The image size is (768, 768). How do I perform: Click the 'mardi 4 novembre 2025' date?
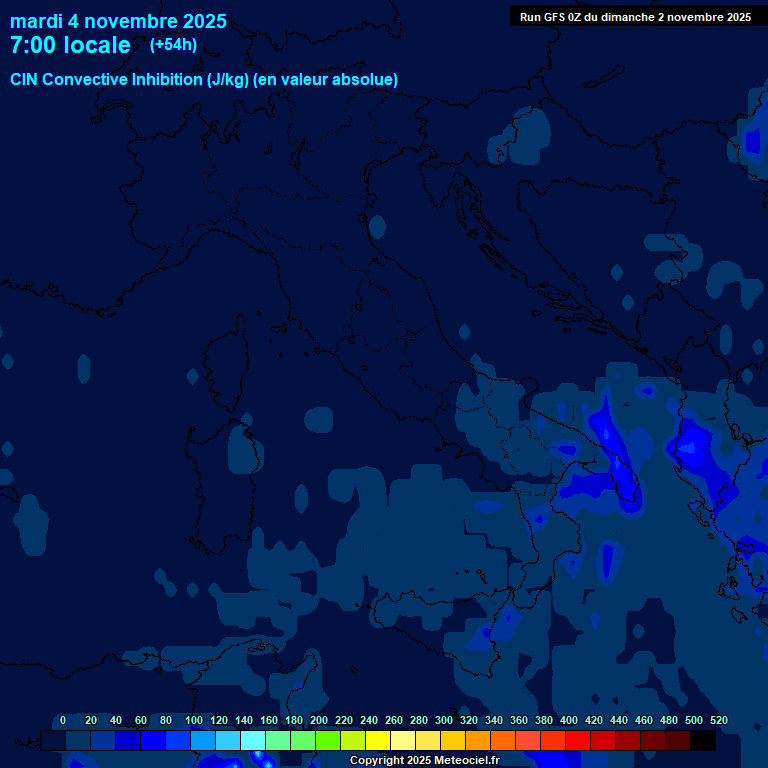click(x=118, y=21)
